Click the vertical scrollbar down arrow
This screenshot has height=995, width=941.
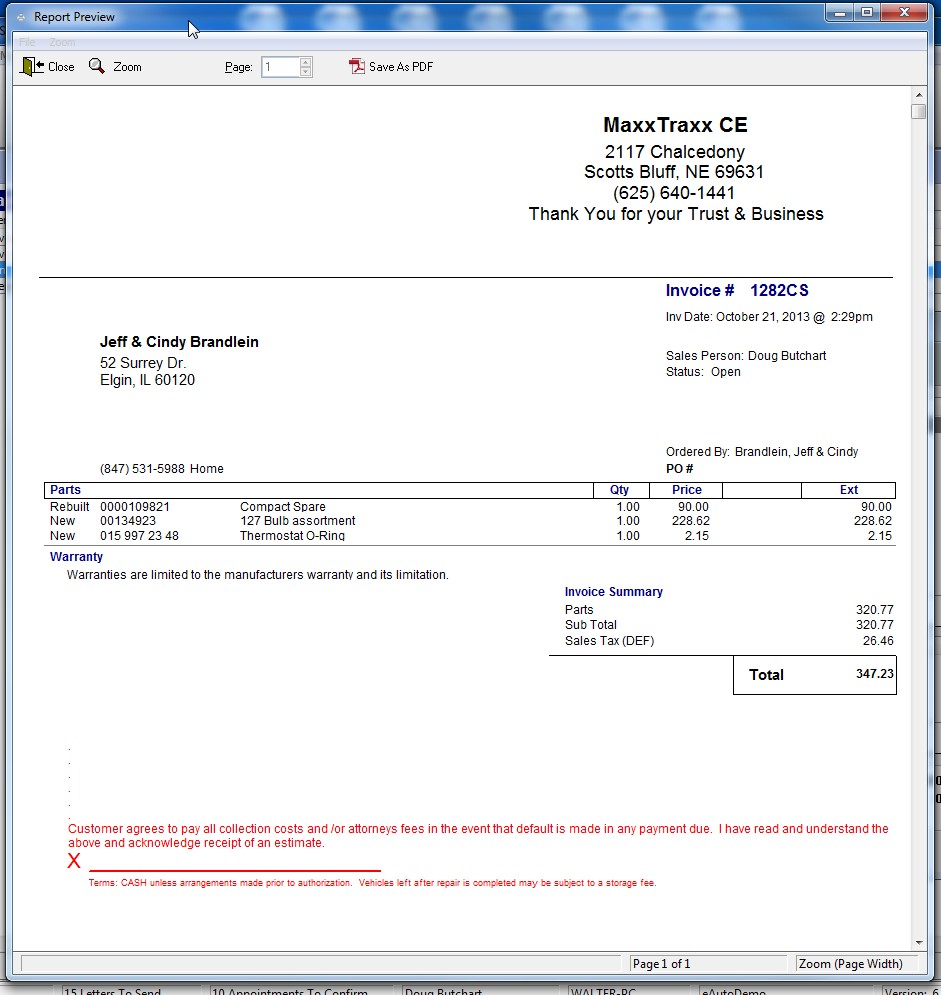click(918, 943)
